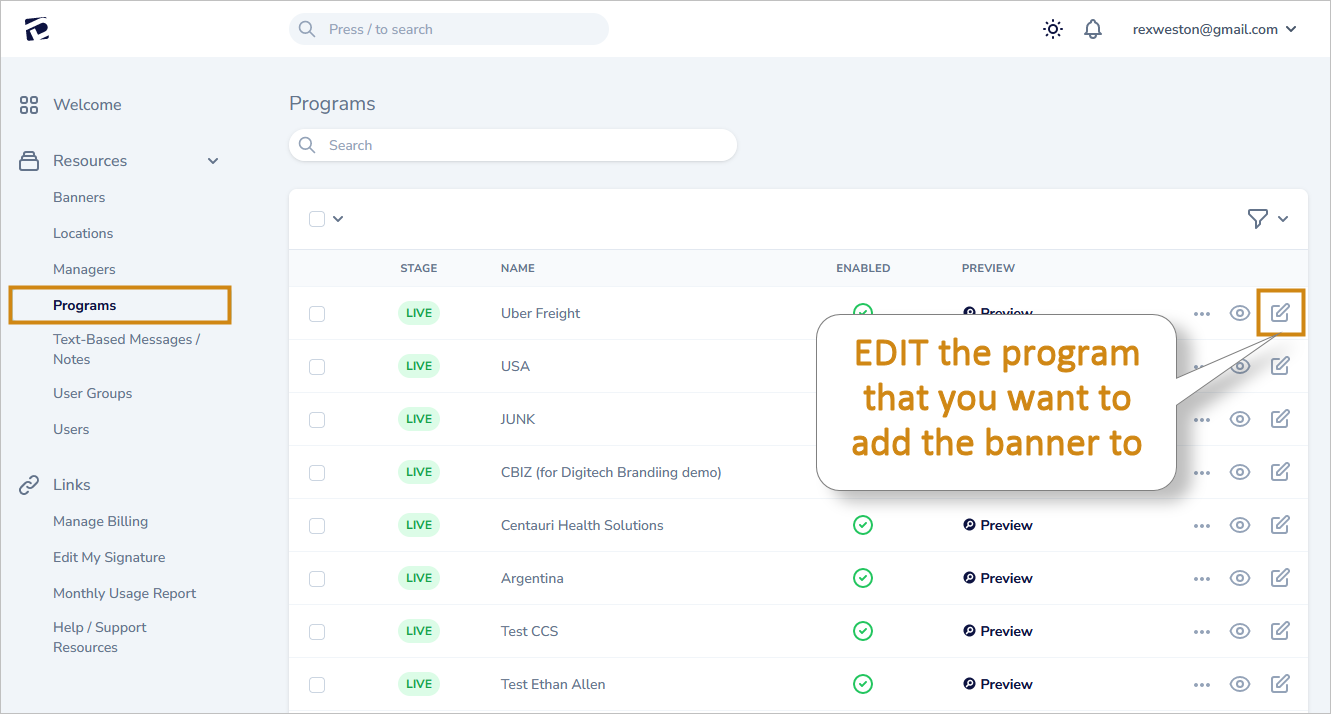Image resolution: width=1331 pixels, height=714 pixels.
Task: Select the checkbox for Test Ethan Allen
Action: (317, 685)
